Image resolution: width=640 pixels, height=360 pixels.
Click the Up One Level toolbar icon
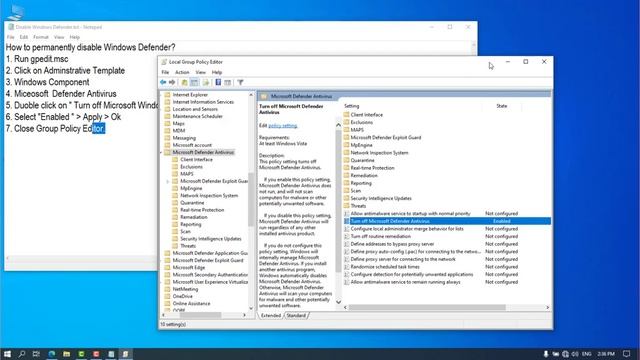point(184,82)
